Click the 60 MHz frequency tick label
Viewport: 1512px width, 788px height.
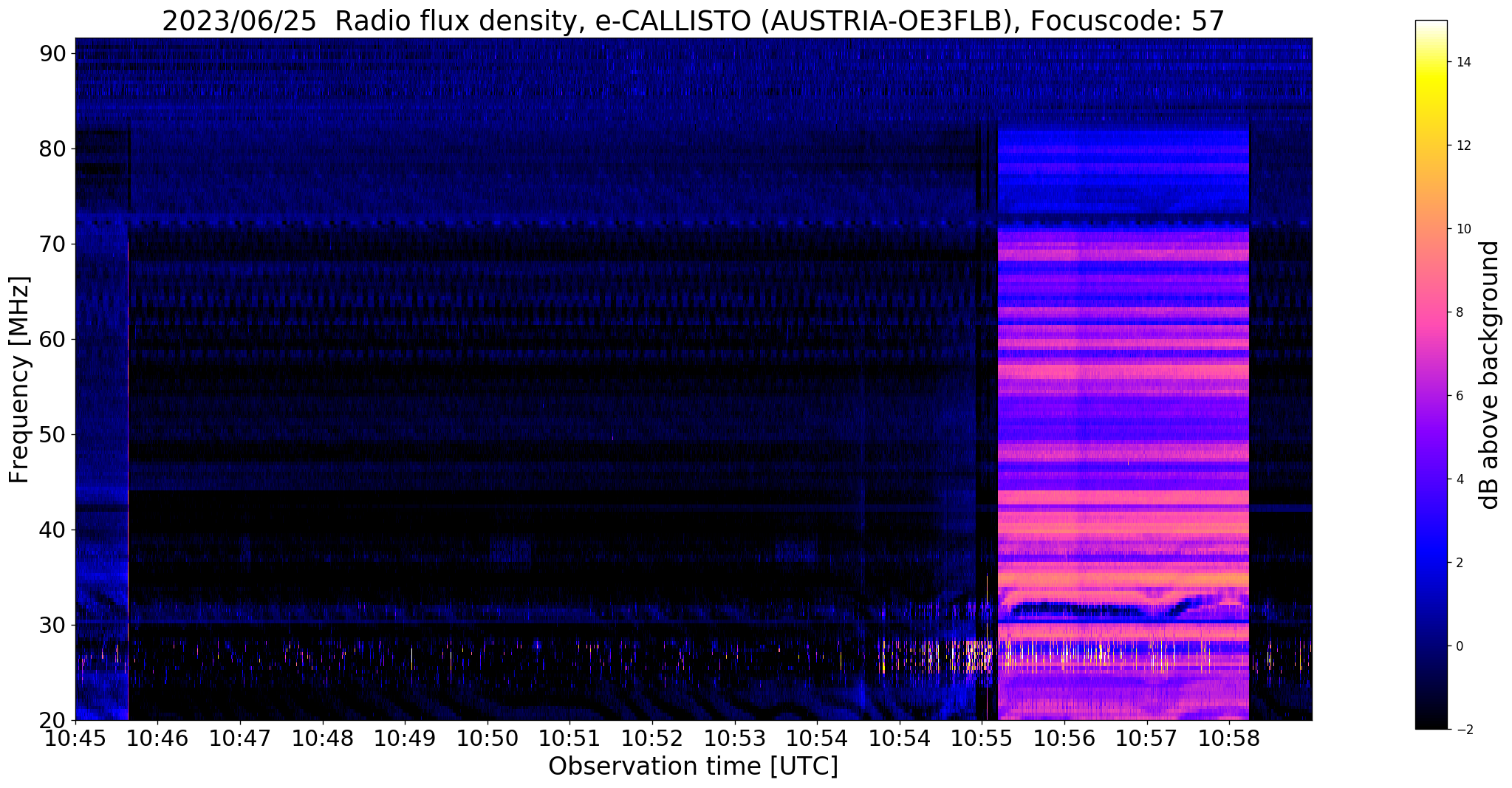[x=53, y=339]
